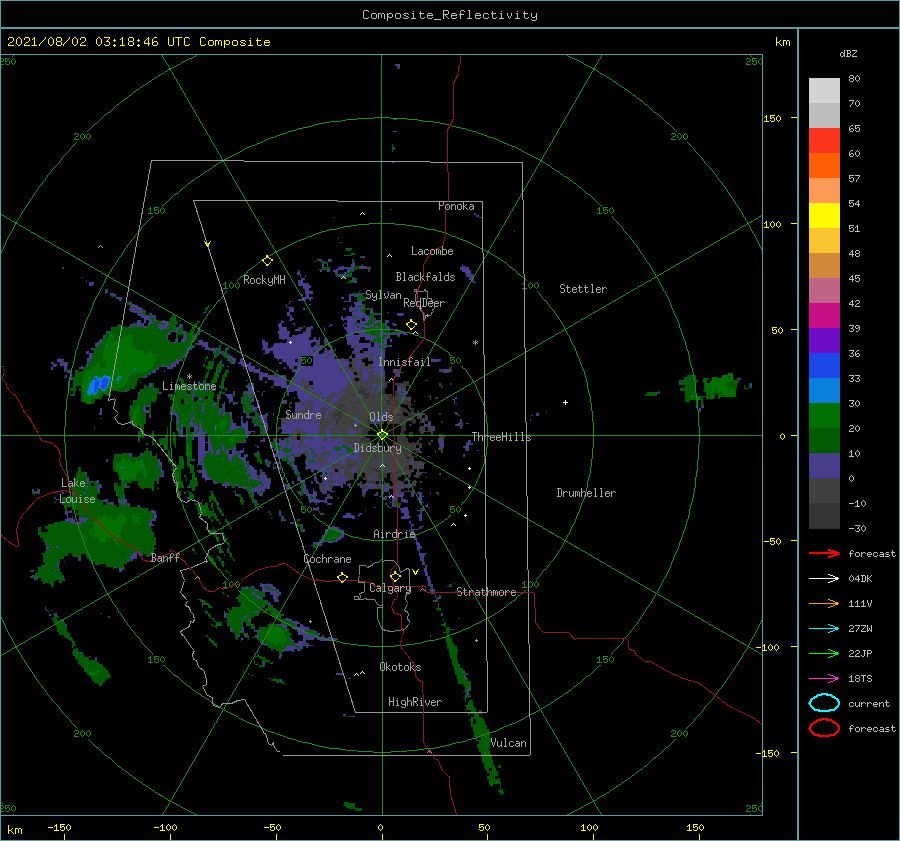Select the magenta 39-42 dBZ swatch
This screenshot has width=900, height=841.
824,316
